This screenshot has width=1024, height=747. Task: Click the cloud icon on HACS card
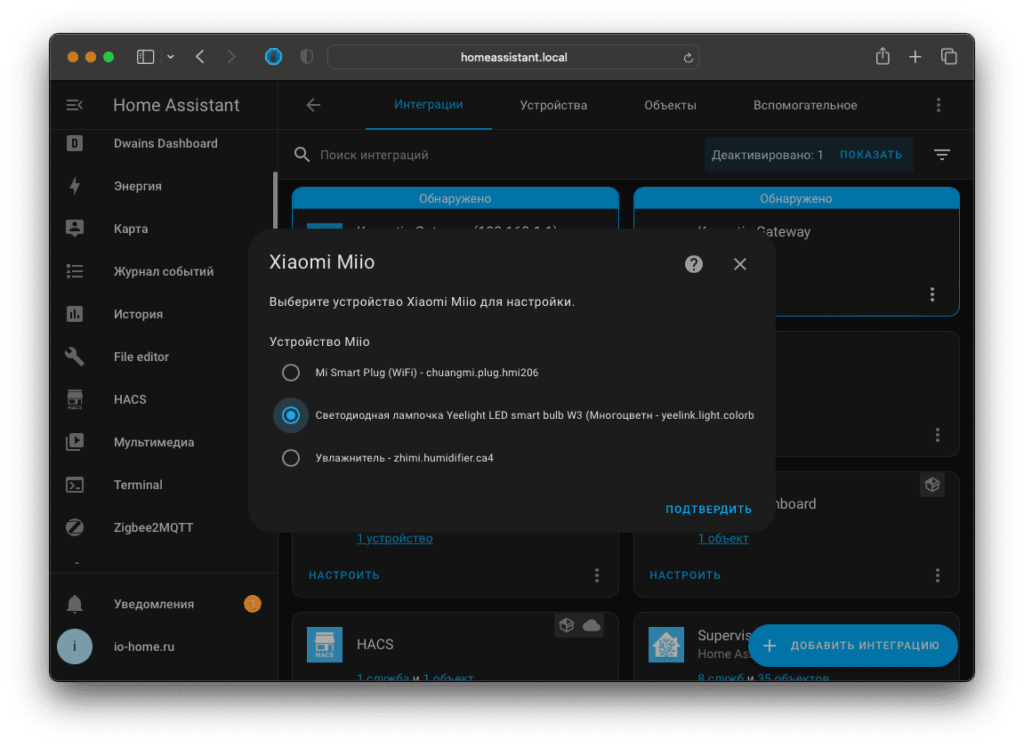coord(592,626)
